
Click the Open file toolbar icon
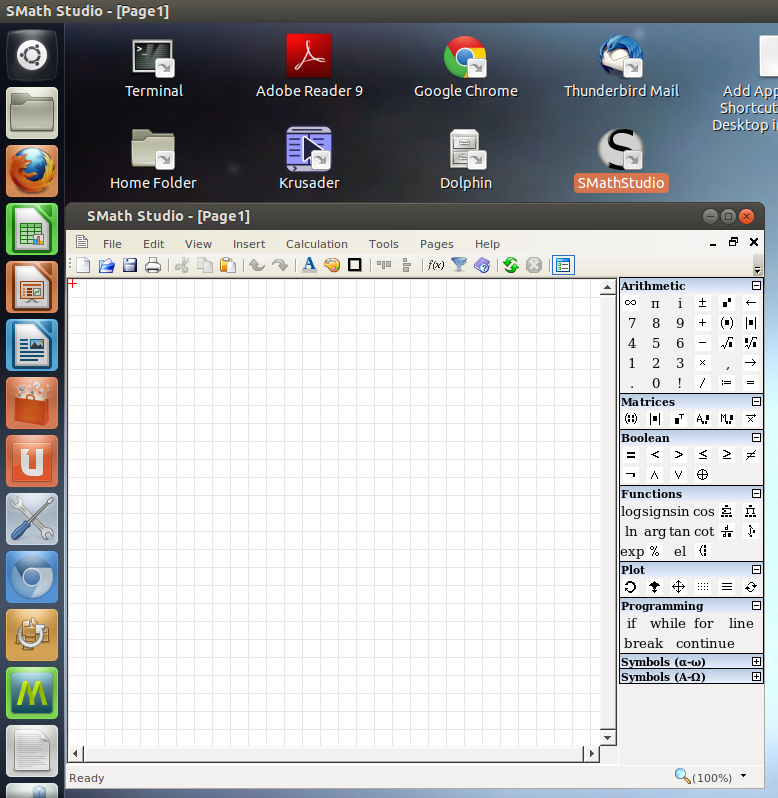click(x=106, y=265)
